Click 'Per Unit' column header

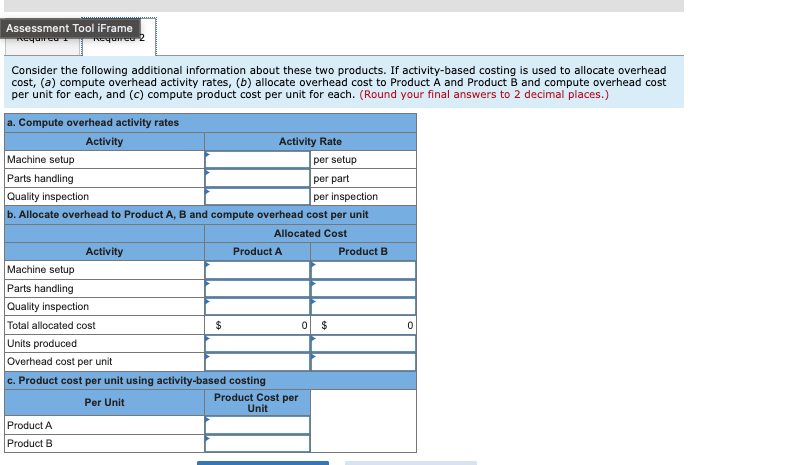point(104,403)
